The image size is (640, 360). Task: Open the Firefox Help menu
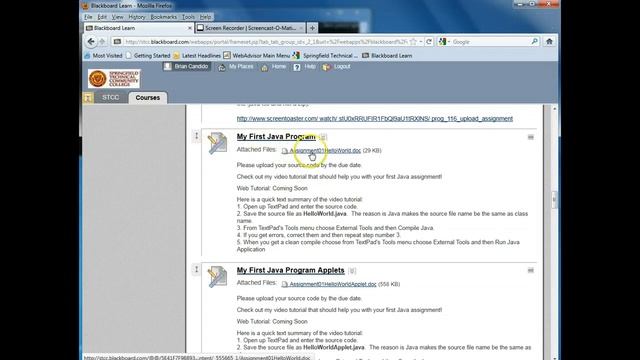click(x=205, y=17)
